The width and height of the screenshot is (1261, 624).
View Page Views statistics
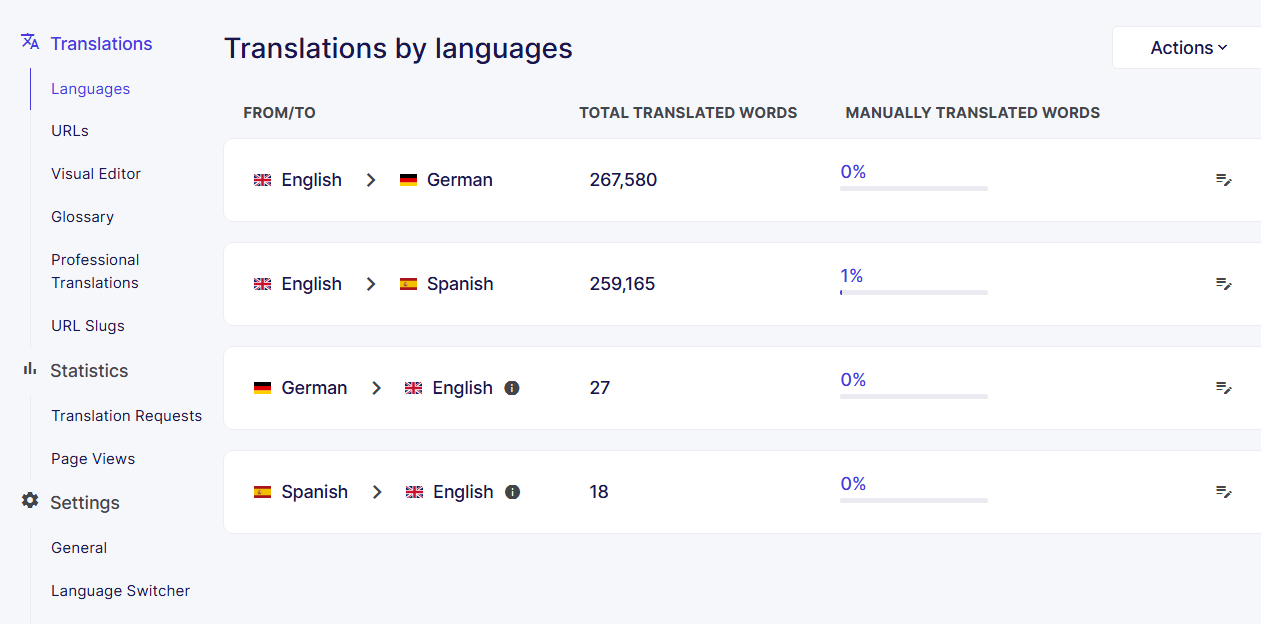[x=93, y=459]
